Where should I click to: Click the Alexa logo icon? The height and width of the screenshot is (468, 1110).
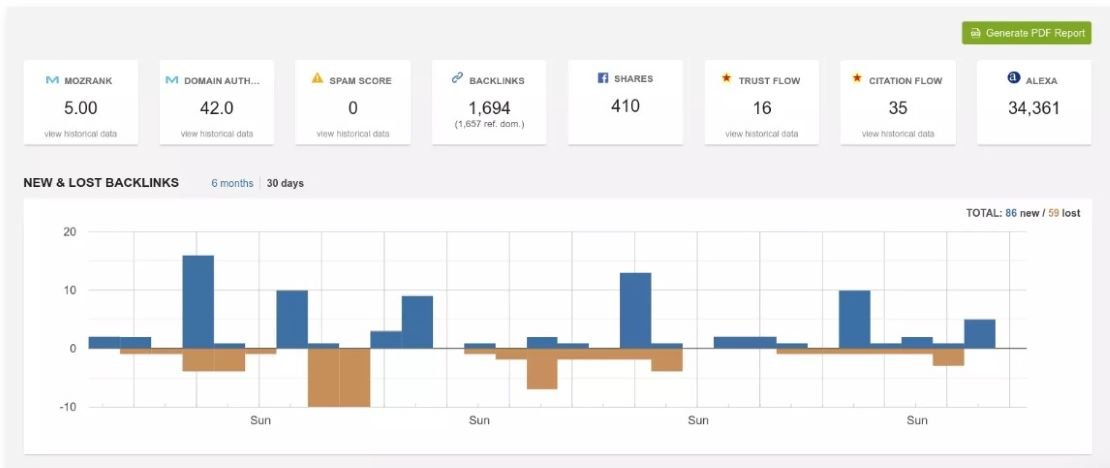pyautogui.click(x=1014, y=78)
